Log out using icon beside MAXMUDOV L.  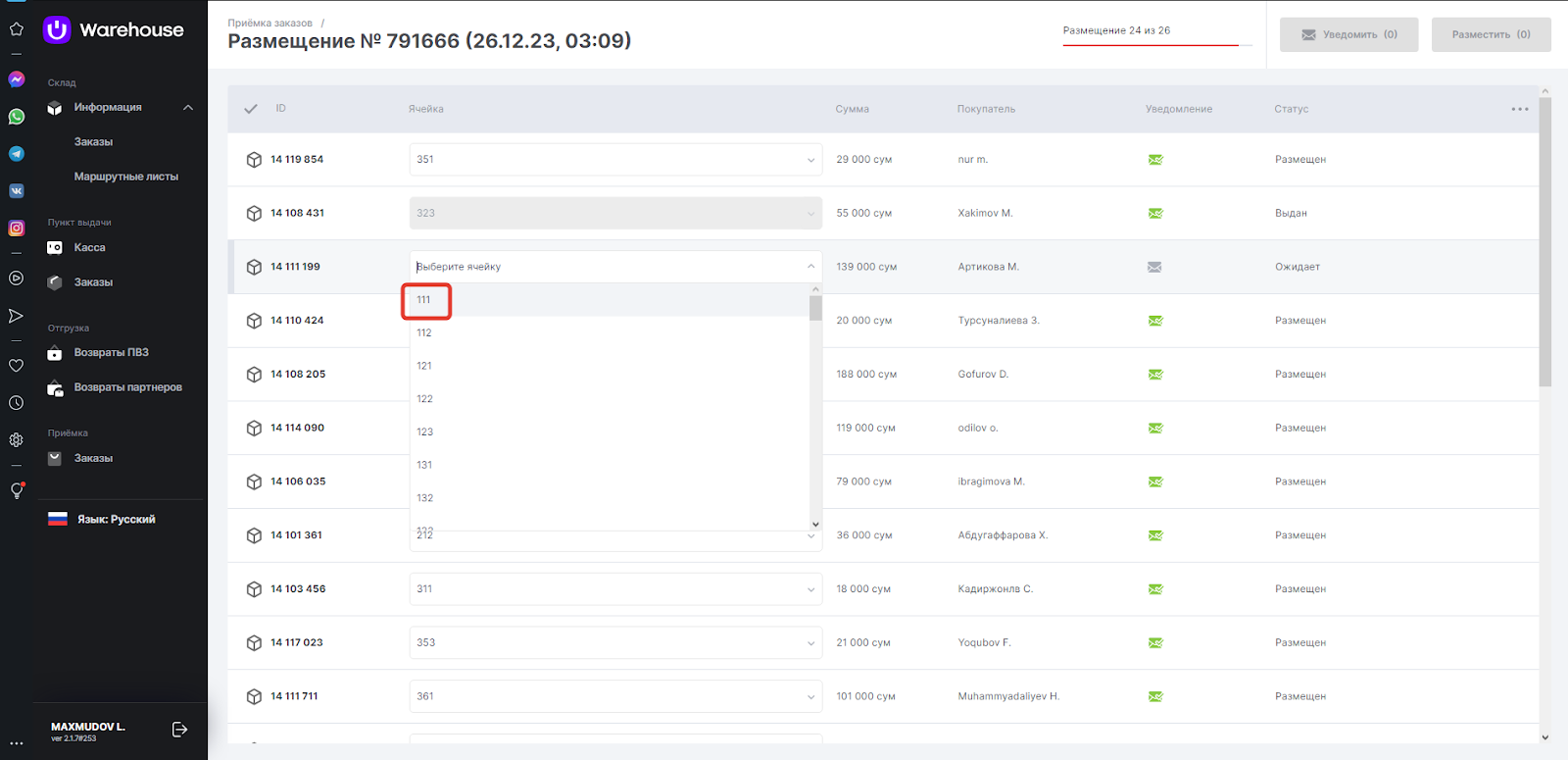pos(179,730)
